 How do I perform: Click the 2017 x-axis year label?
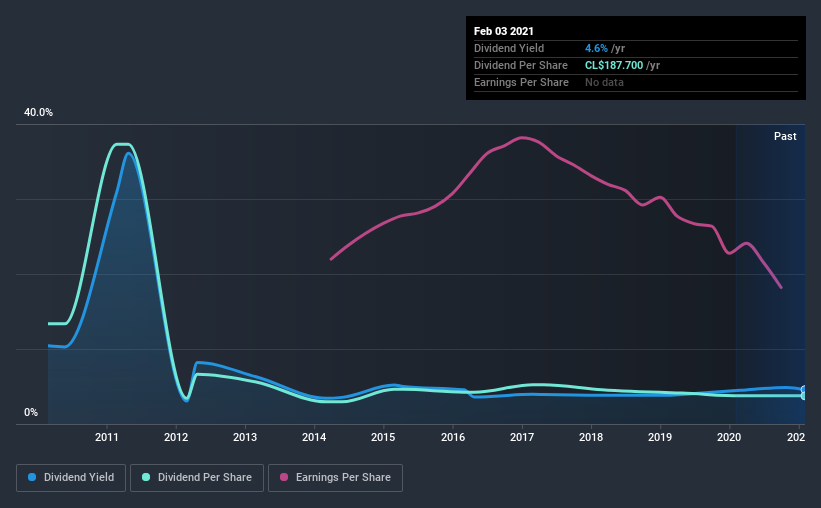pos(522,437)
